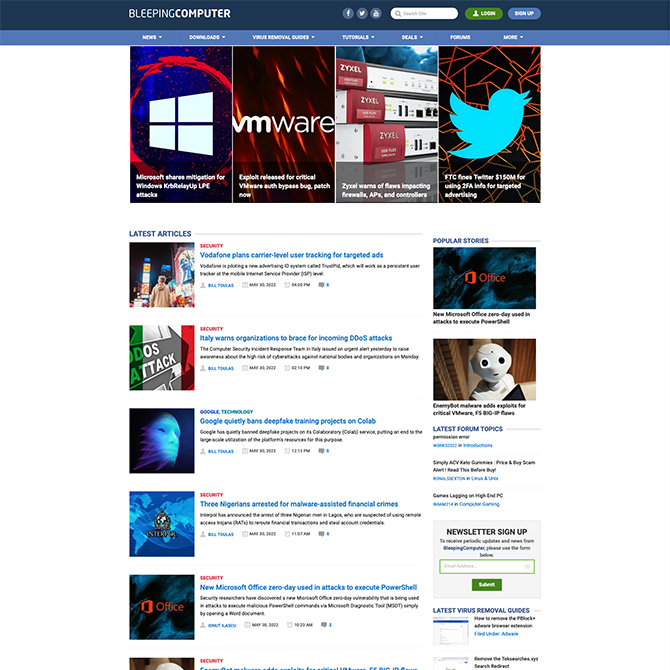Open the Forums menu item
Viewport: 670px width, 670px height.
pyautogui.click(x=460, y=37)
